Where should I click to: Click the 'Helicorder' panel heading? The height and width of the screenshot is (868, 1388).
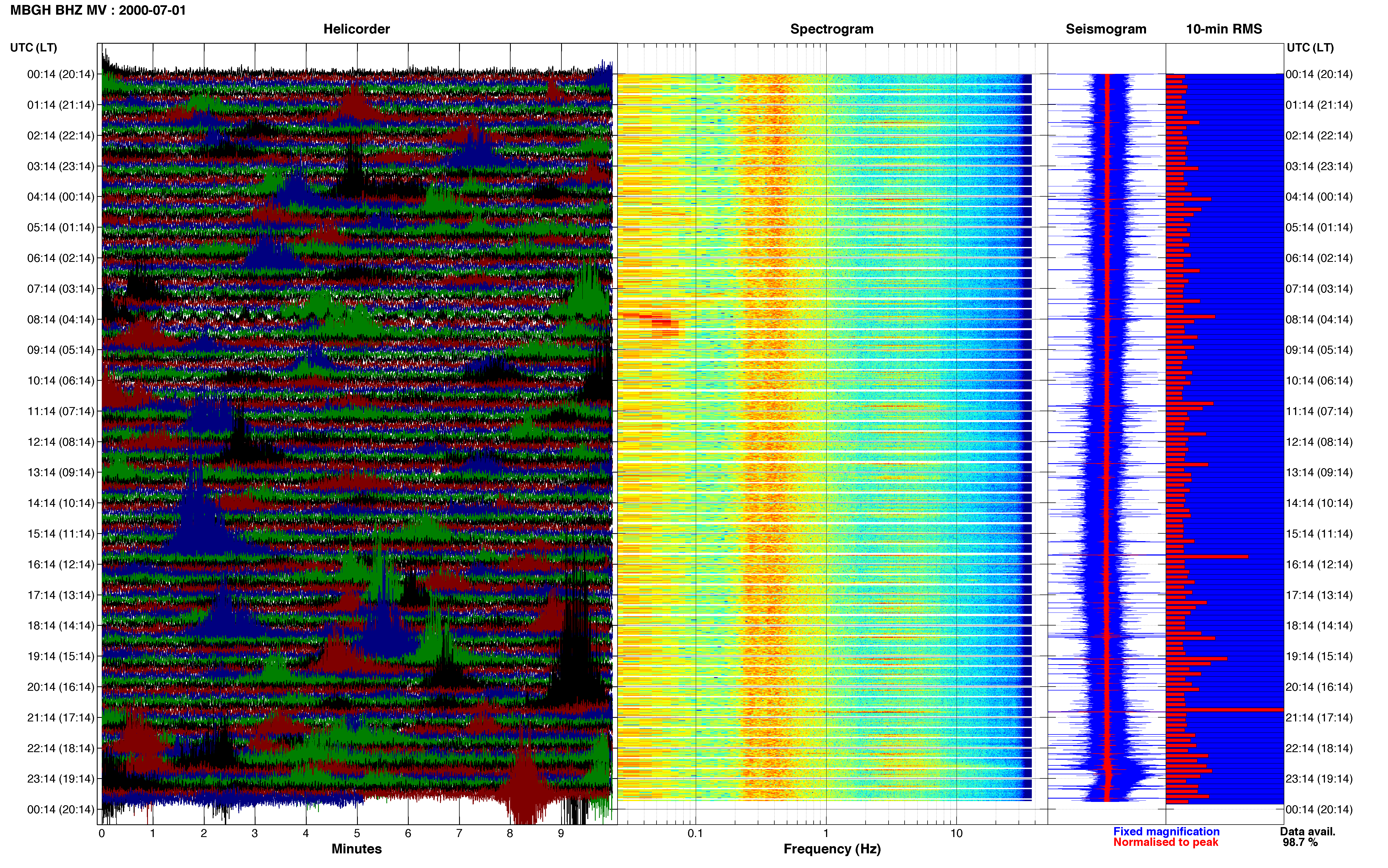[356, 29]
